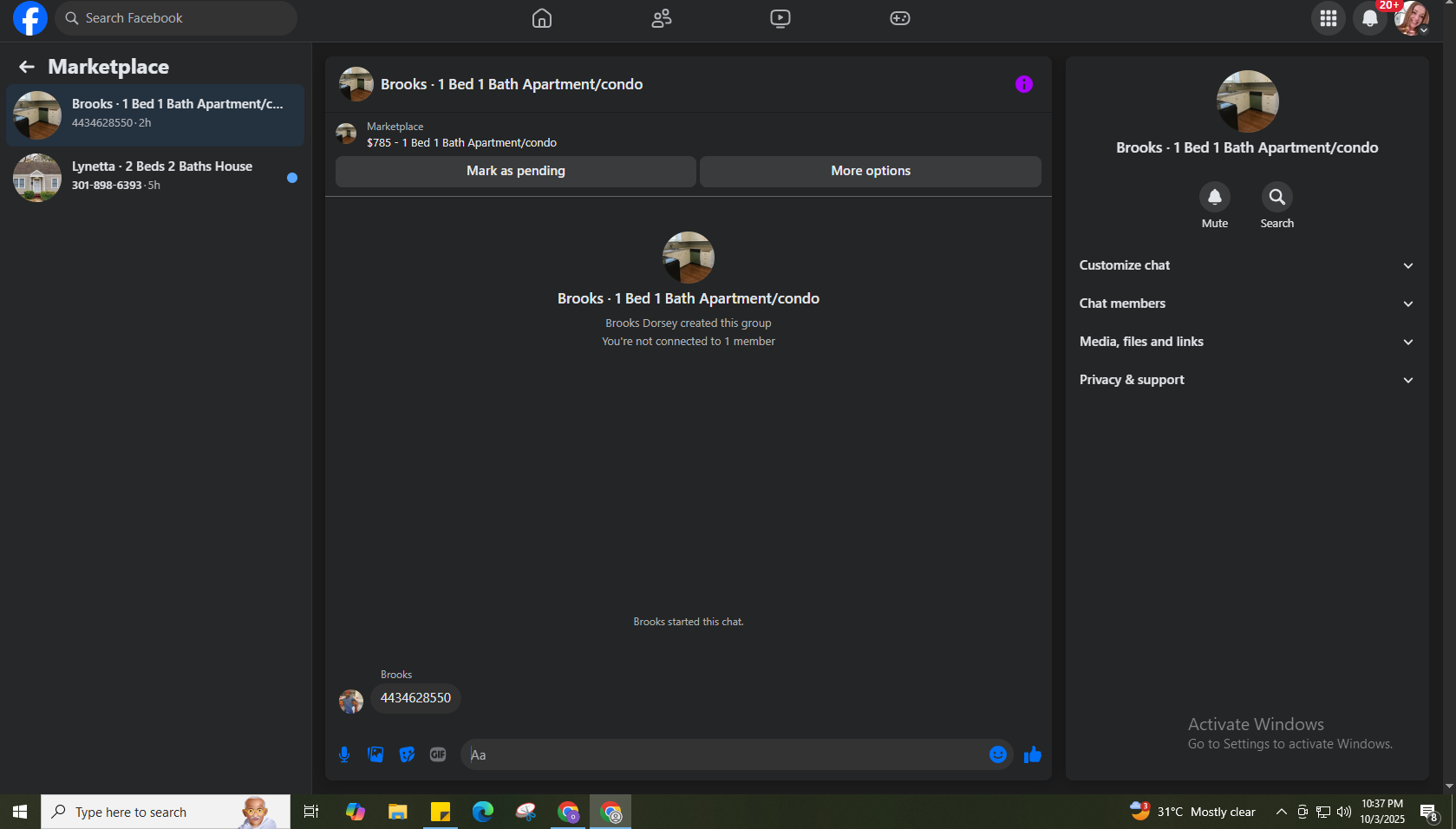Open the Gaming icon in top navigation
This screenshot has width=1456, height=829.
(900, 18)
